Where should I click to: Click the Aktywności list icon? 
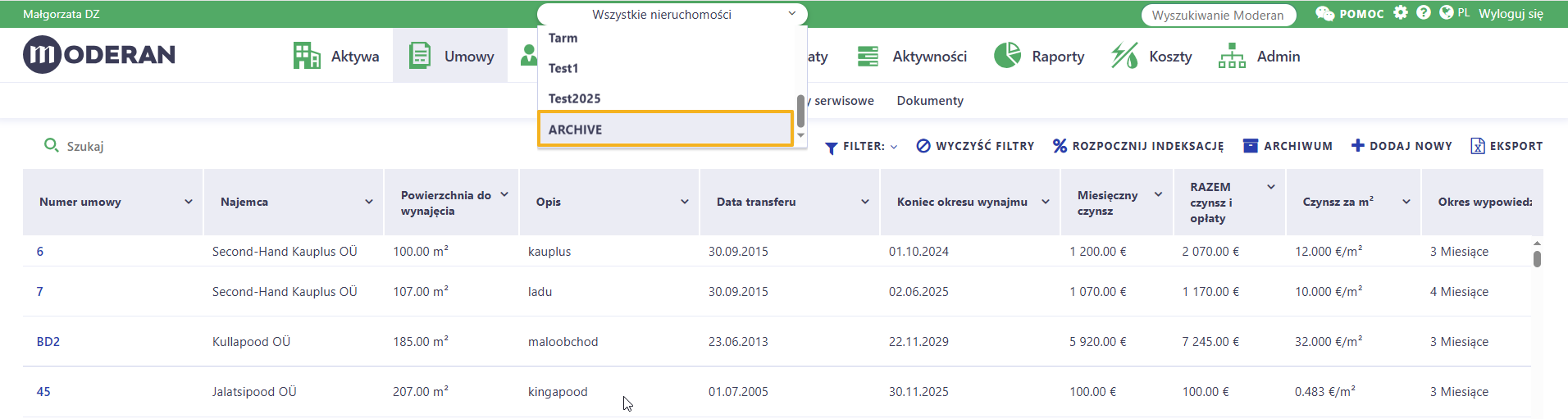868,56
